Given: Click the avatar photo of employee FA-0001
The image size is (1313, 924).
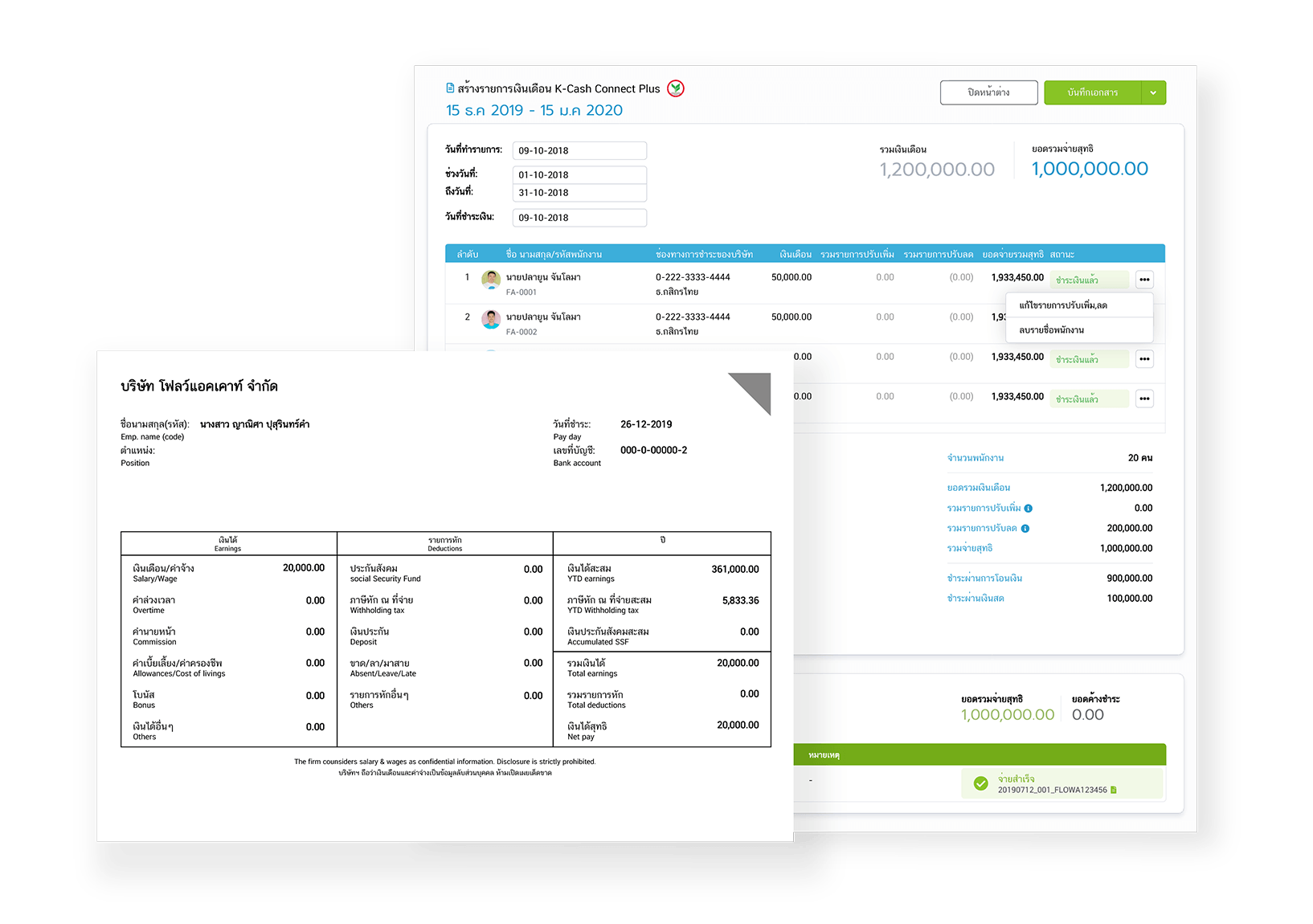Looking at the screenshot, I should [491, 280].
